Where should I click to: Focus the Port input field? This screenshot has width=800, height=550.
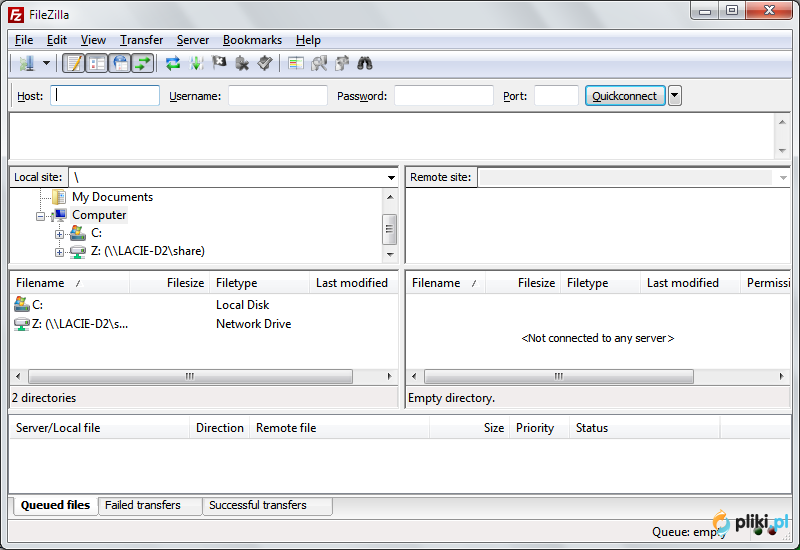pyautogui.click(x=556, y=95)
